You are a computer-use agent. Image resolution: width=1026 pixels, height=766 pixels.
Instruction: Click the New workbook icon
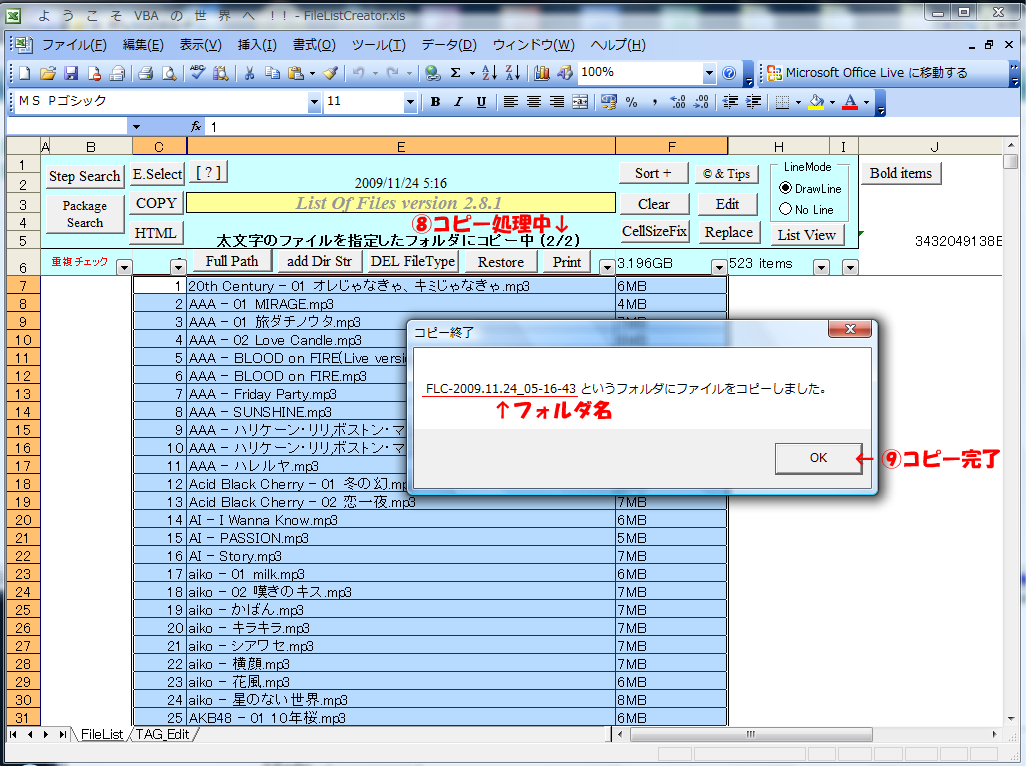[24, 73]
